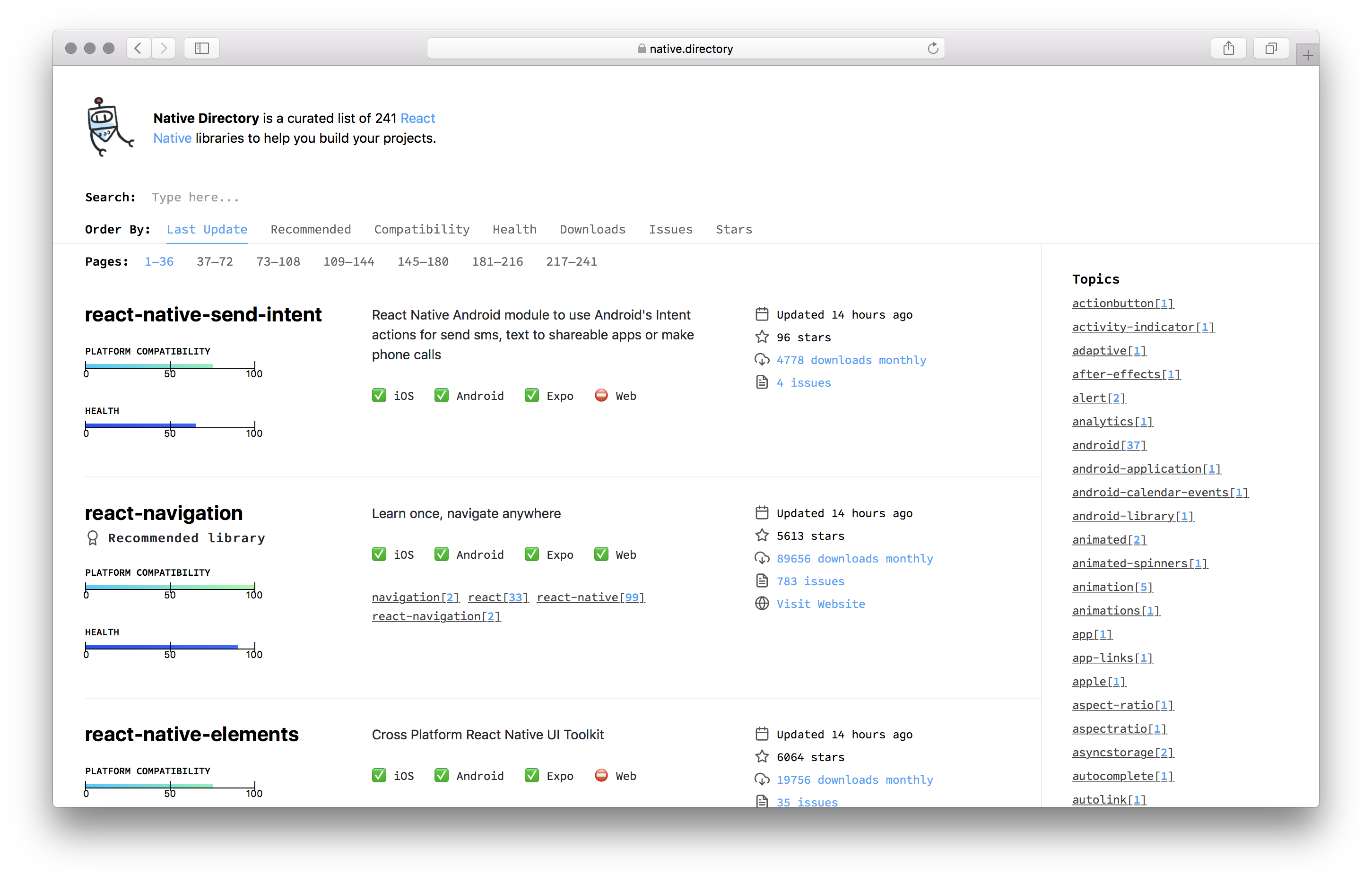This screenshot has width=1372, height=883.
Task: Click download icon next to 89656 downloads
Action: coord(761,558)
